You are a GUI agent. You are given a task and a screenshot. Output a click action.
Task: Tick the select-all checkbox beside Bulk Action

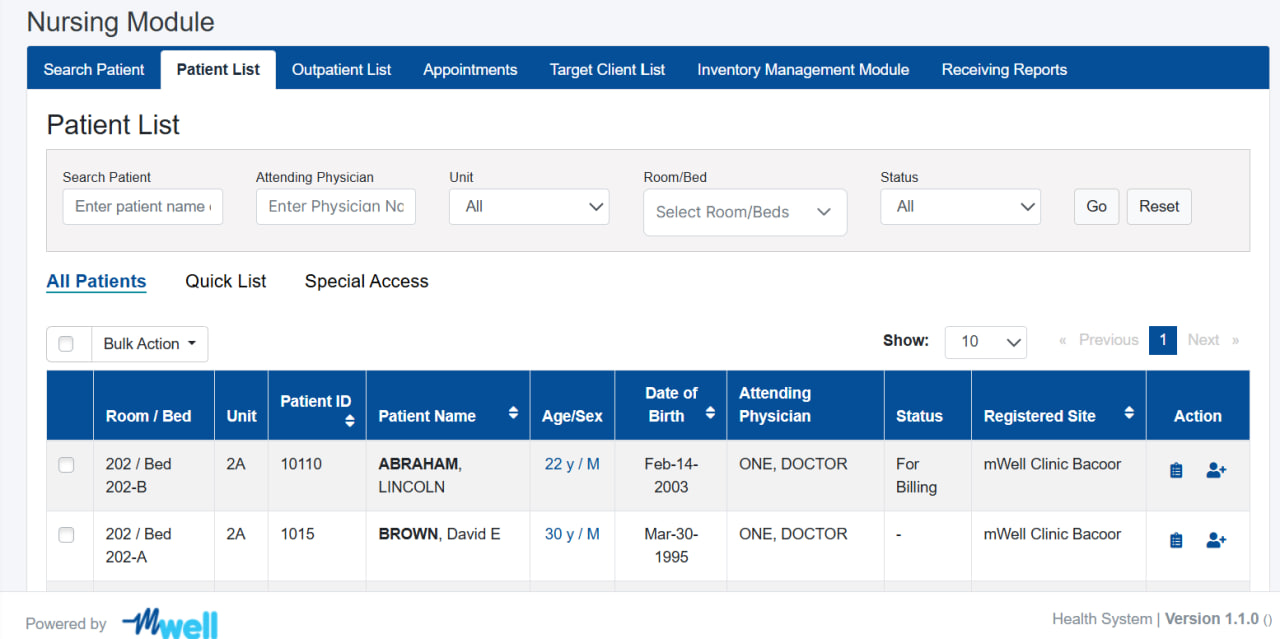pos(66,344)
